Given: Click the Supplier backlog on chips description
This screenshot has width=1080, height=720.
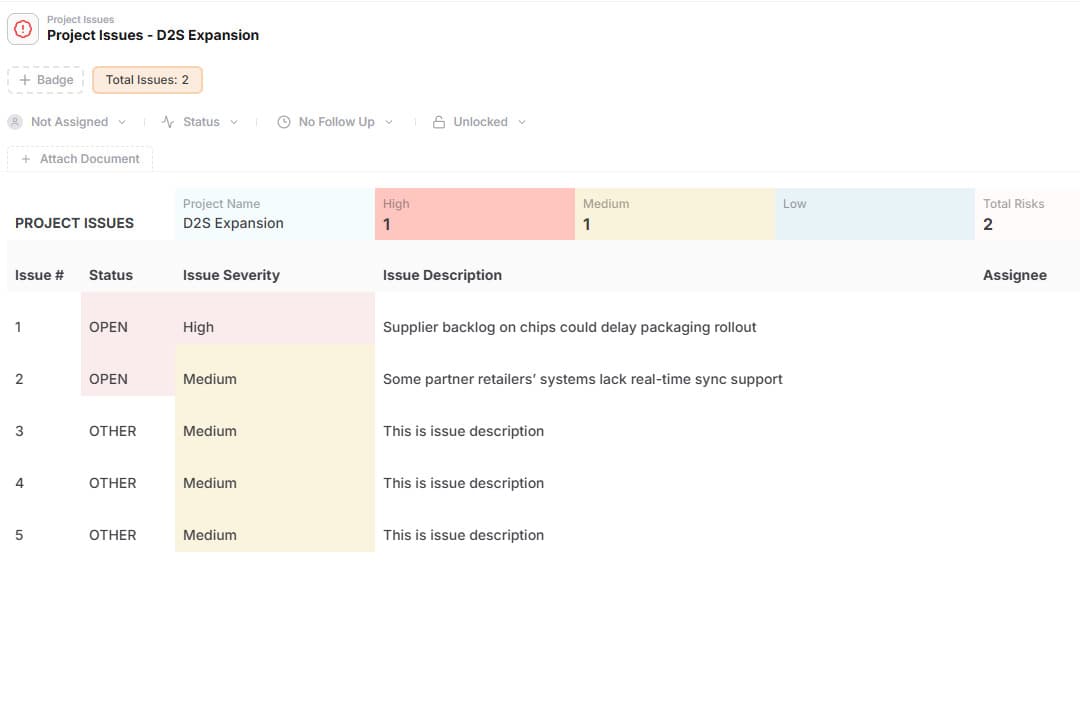Looking at the screenshot, I should [570, 327].
